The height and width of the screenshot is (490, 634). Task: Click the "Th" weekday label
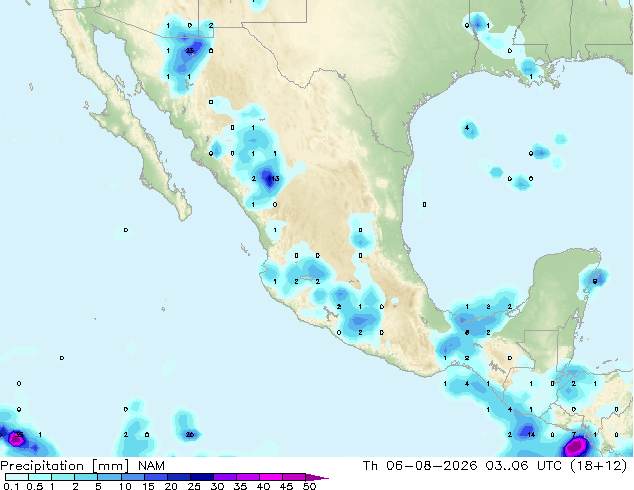[370, 466]
